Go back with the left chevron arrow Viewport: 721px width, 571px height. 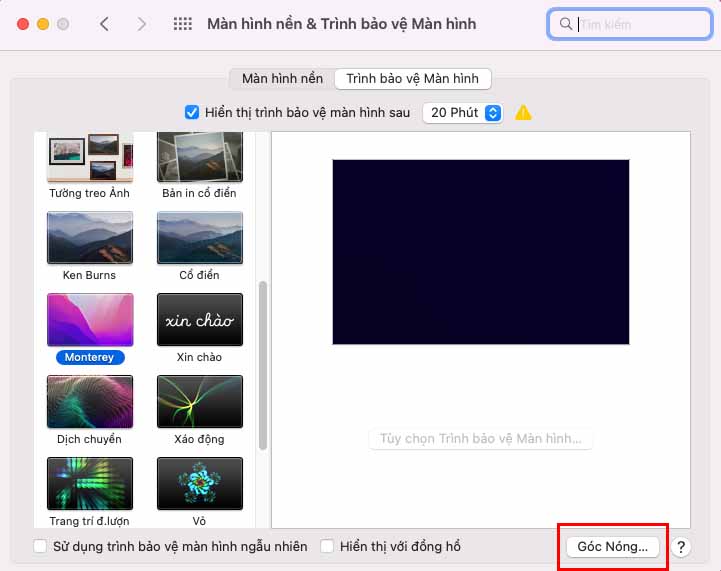click(x=104, y=24)
